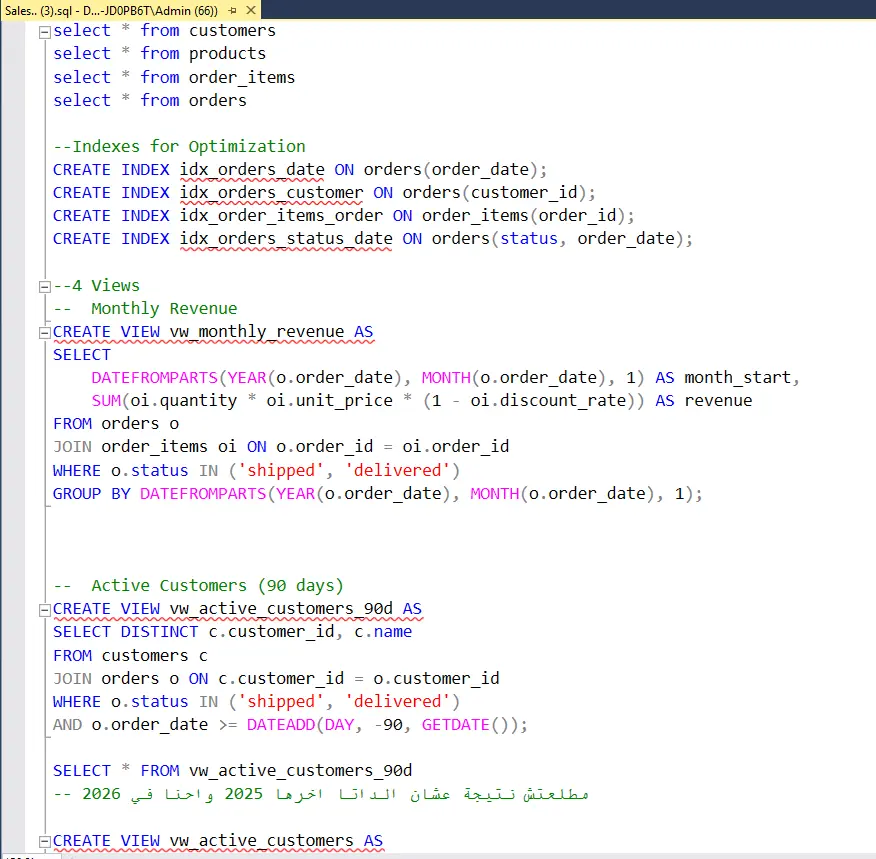The height and width of the screenshot is (859, 876).
Task: Click the 'month_start,' alias
Action: click(x=742, y=378)
